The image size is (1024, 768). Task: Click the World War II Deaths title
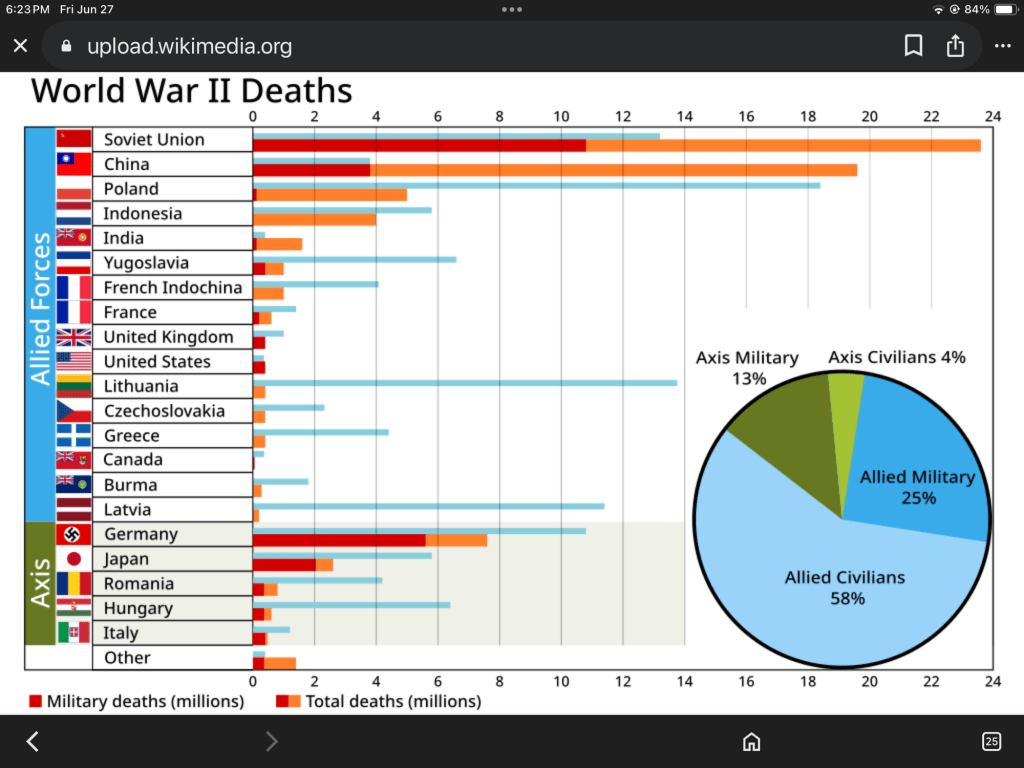[192, 91]
